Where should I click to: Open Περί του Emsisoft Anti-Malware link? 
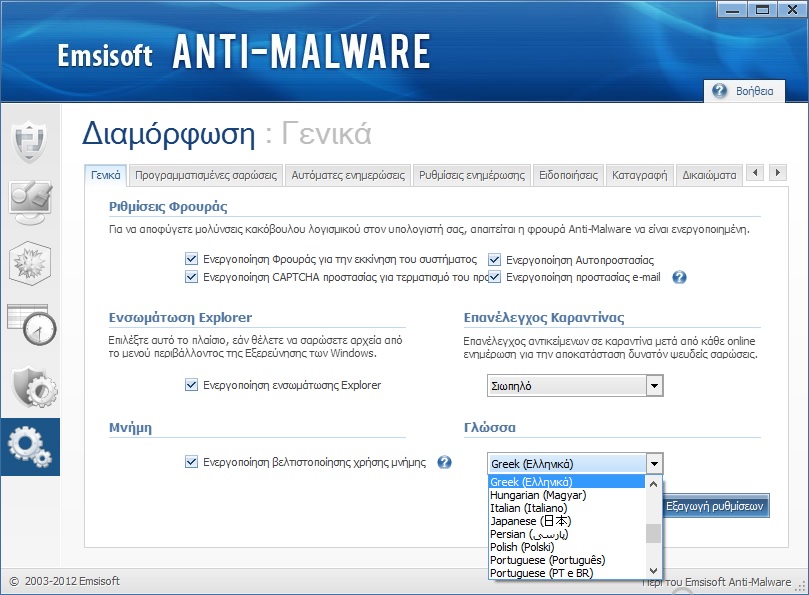[x=717, y=582]
